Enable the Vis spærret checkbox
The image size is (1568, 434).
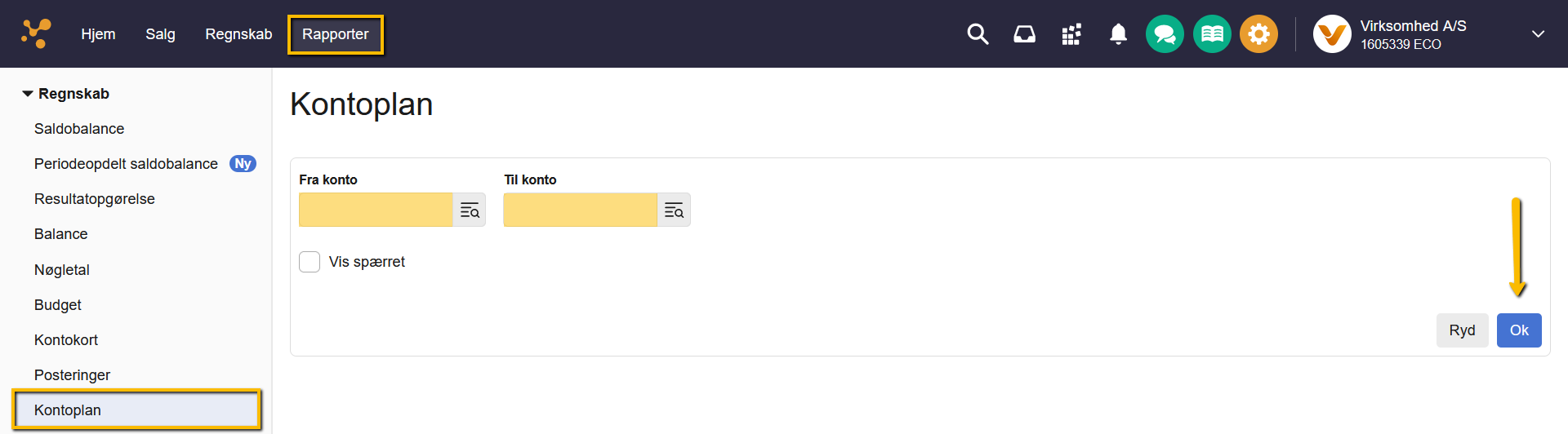click(x=310, y=262)
